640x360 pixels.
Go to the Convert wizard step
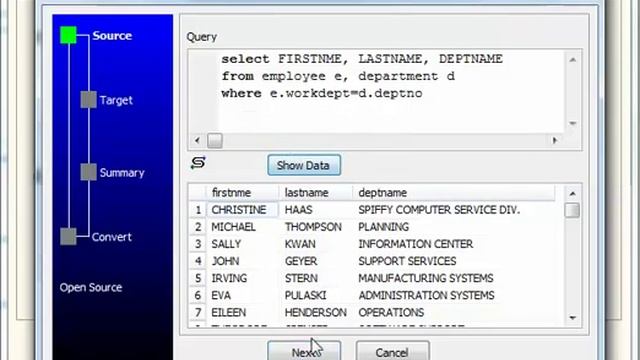(x=111, y=237)
